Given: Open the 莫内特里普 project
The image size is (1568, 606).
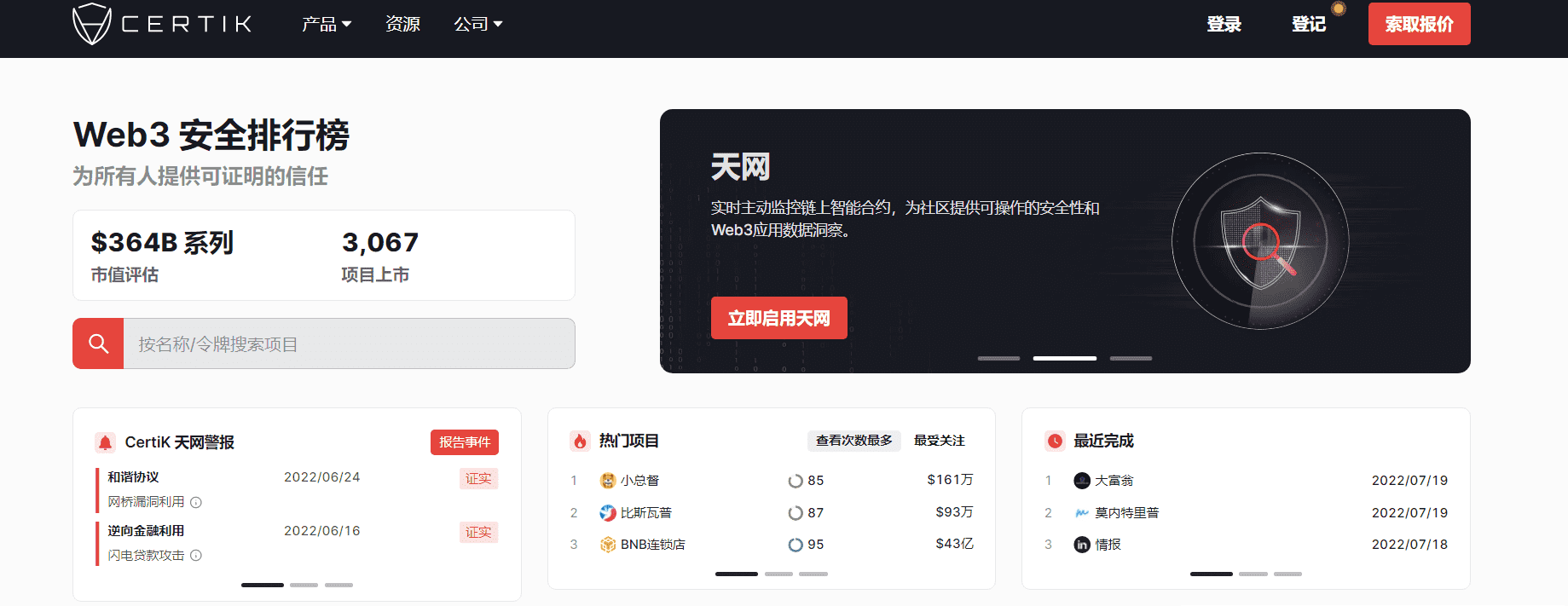Looking at the screenshot, I should pyautogui.click(x=1127, y=513).
